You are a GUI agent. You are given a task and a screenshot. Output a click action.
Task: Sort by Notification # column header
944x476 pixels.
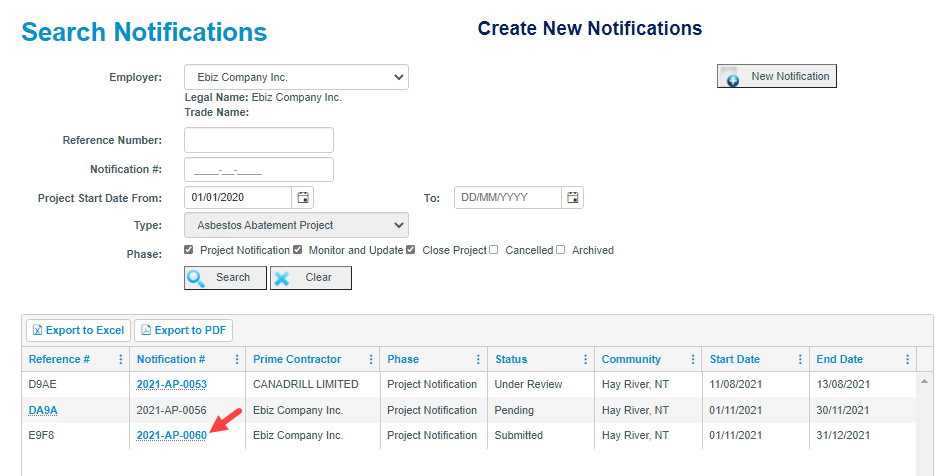[171, 359]
